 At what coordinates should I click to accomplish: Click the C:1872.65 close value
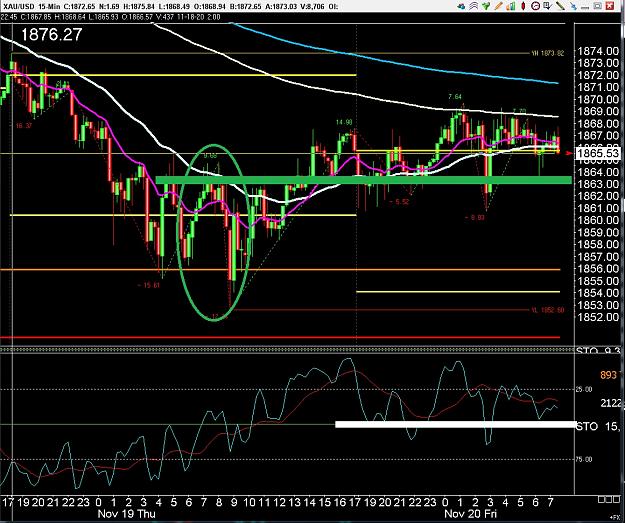tap(81, 6)
